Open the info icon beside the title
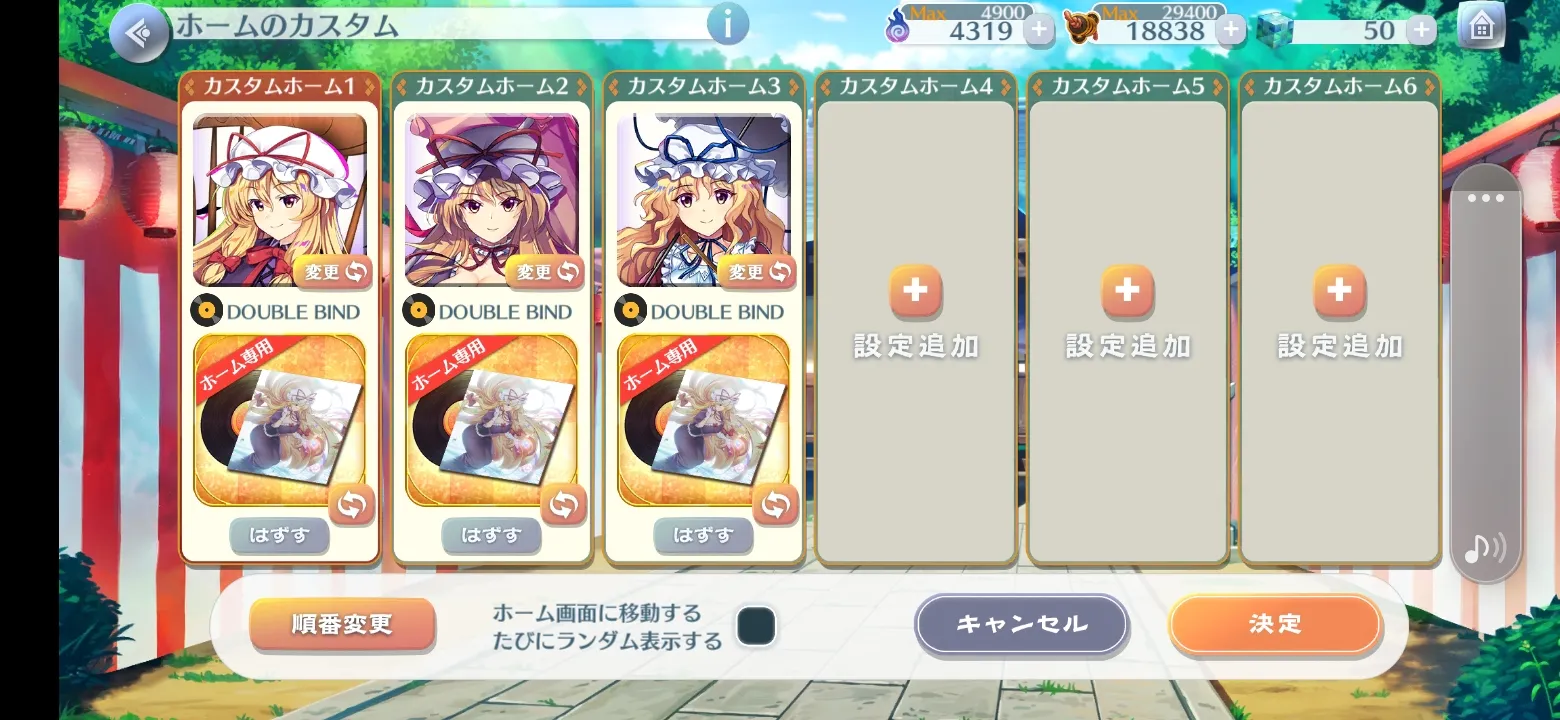1560x720 pixels. click(727, 24)
